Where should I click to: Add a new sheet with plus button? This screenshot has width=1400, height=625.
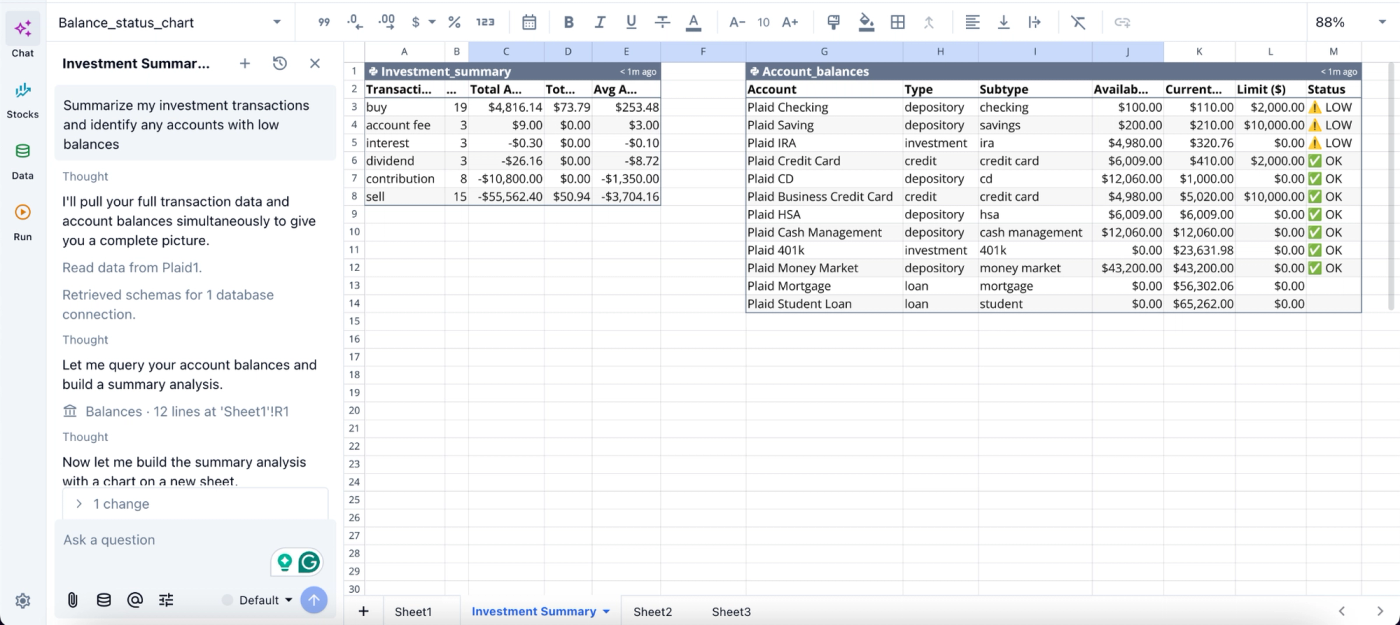pyautogui.click(x=363, y=611)
